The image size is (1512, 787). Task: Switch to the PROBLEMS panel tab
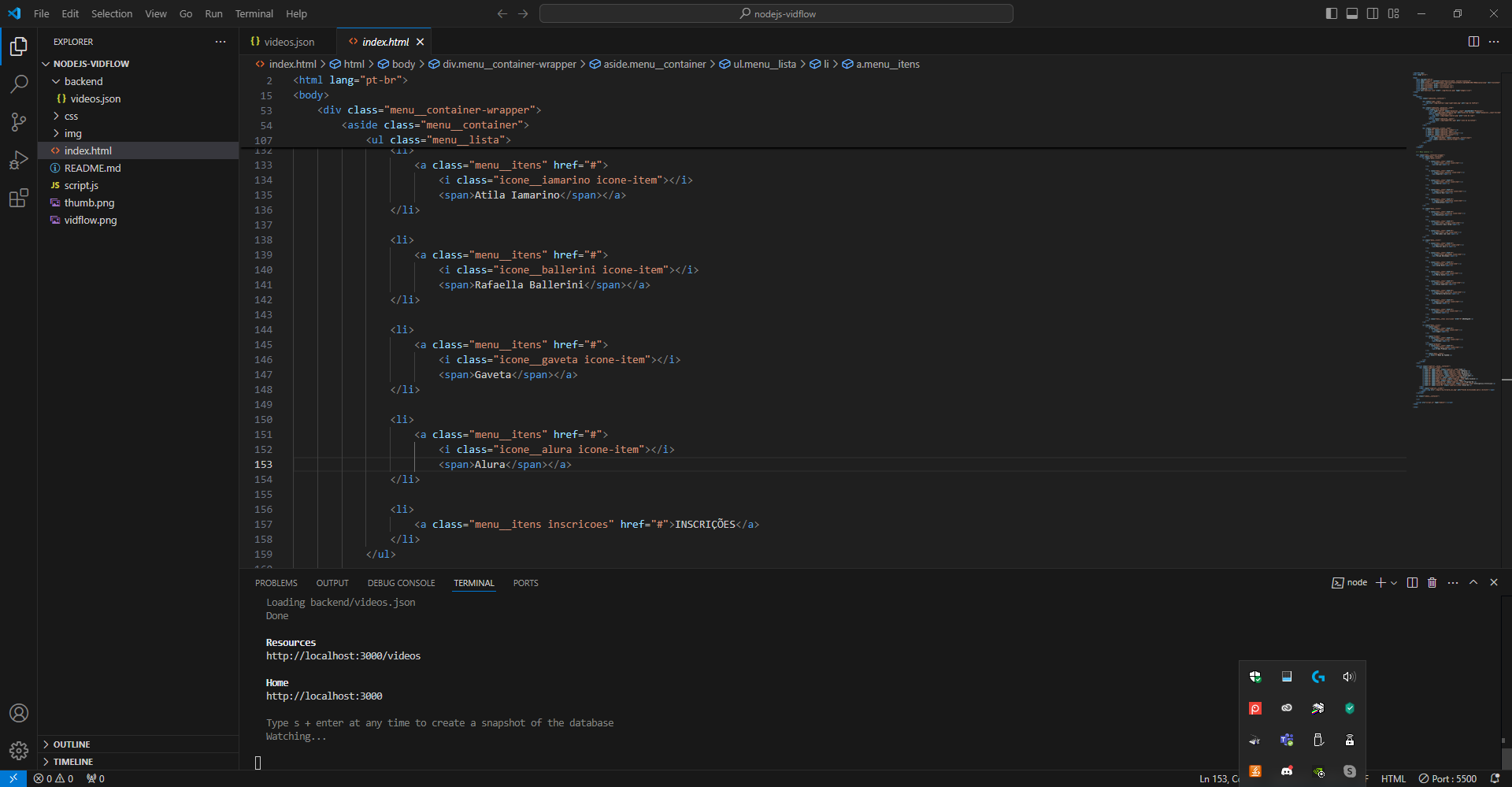click(276, 583)
